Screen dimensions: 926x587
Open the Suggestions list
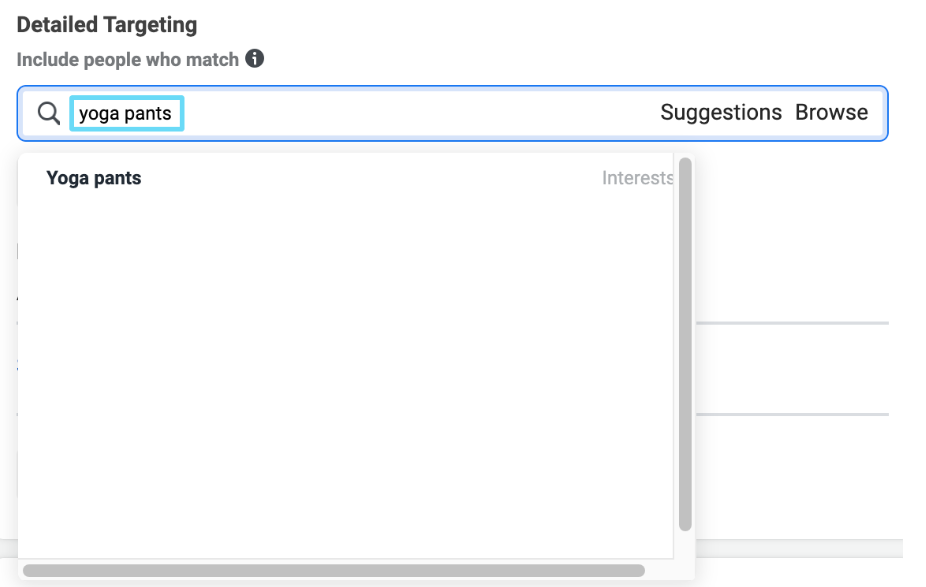point(720,112)
